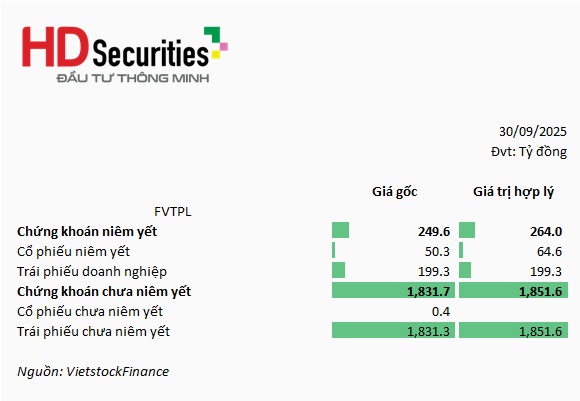Screen dimensions: 580x401
Task: Click the yellow square in the logo
Action: click(216, 55)
